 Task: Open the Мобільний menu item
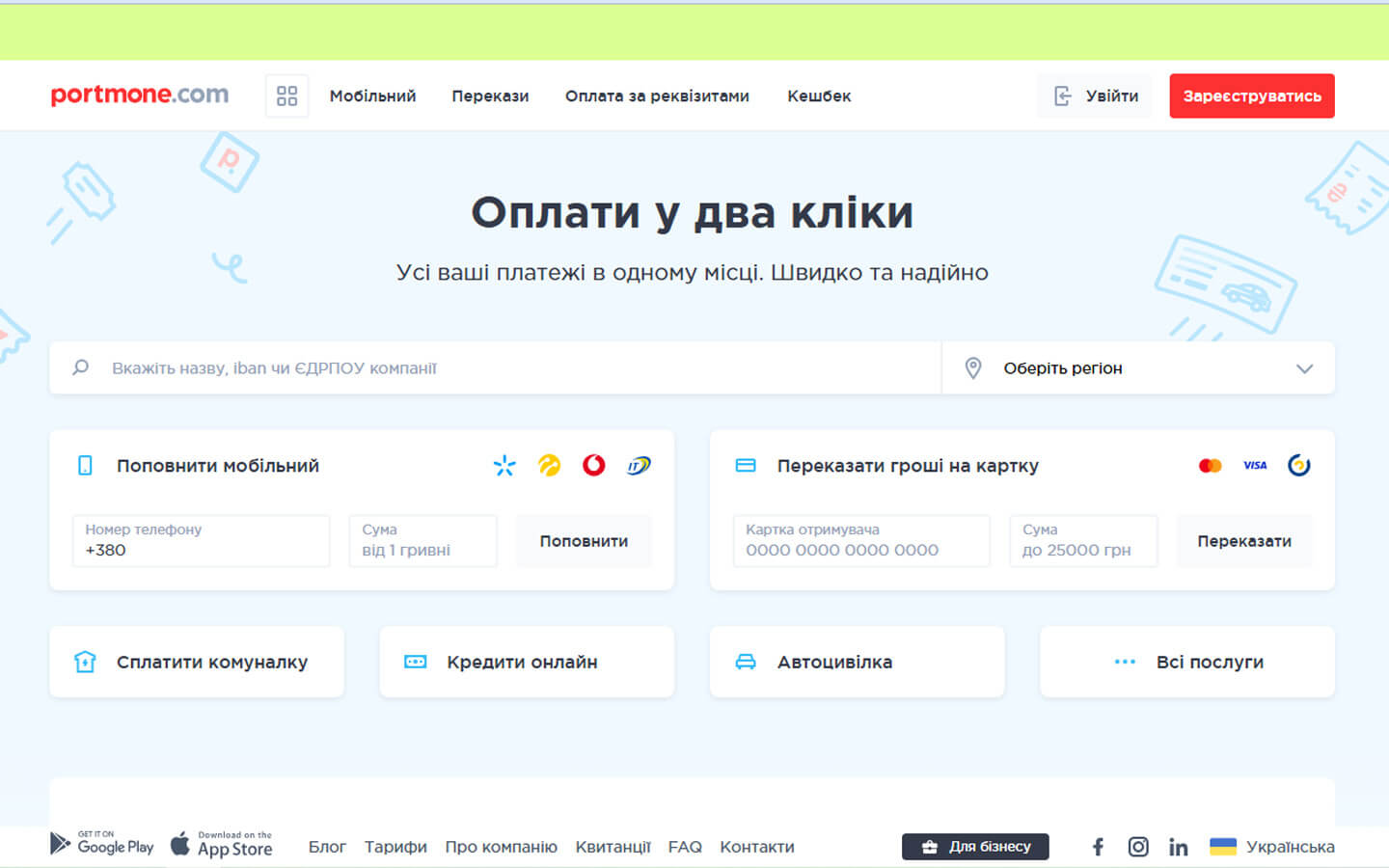pos(372,95)
